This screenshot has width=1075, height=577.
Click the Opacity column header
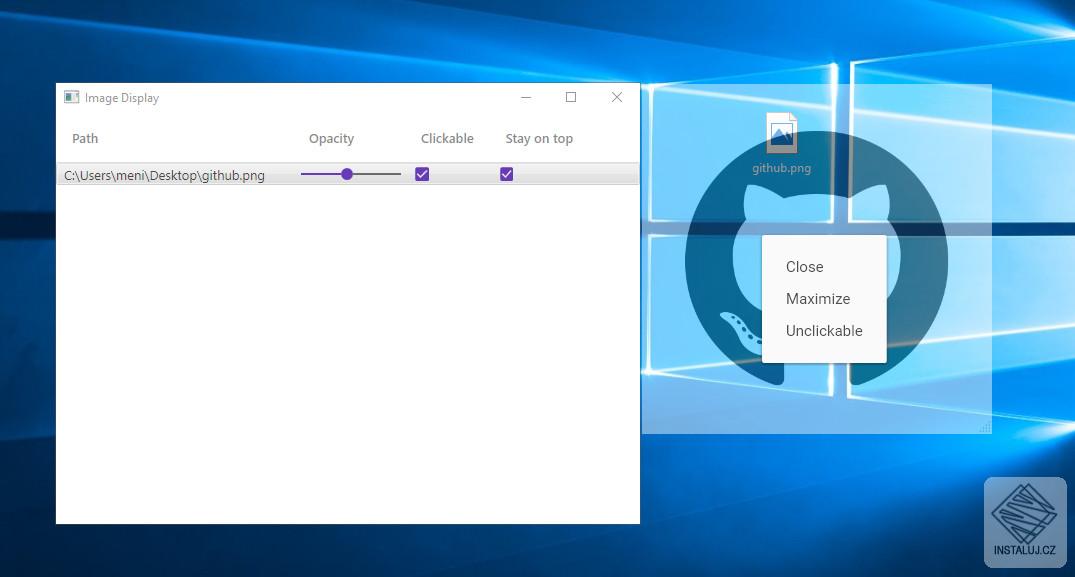331,138
